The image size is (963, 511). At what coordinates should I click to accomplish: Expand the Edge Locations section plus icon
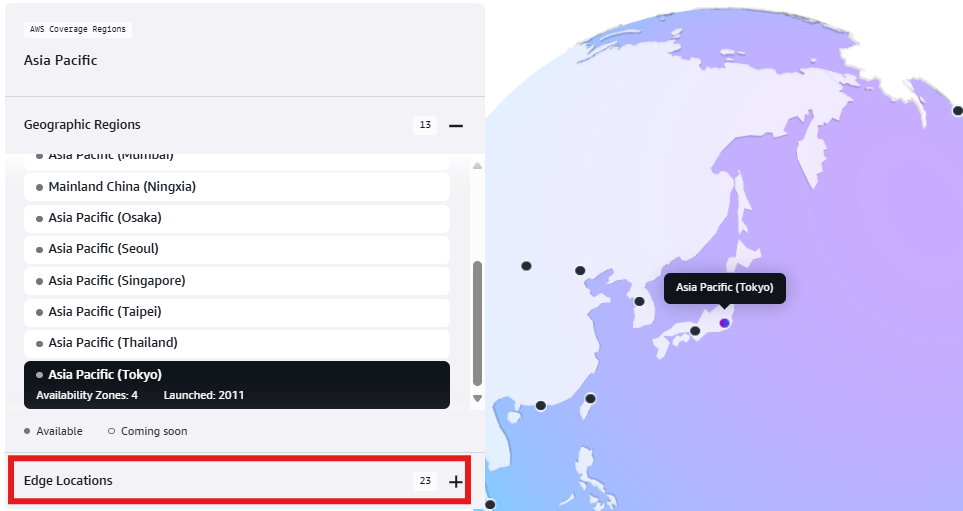[x=456, y=482]
